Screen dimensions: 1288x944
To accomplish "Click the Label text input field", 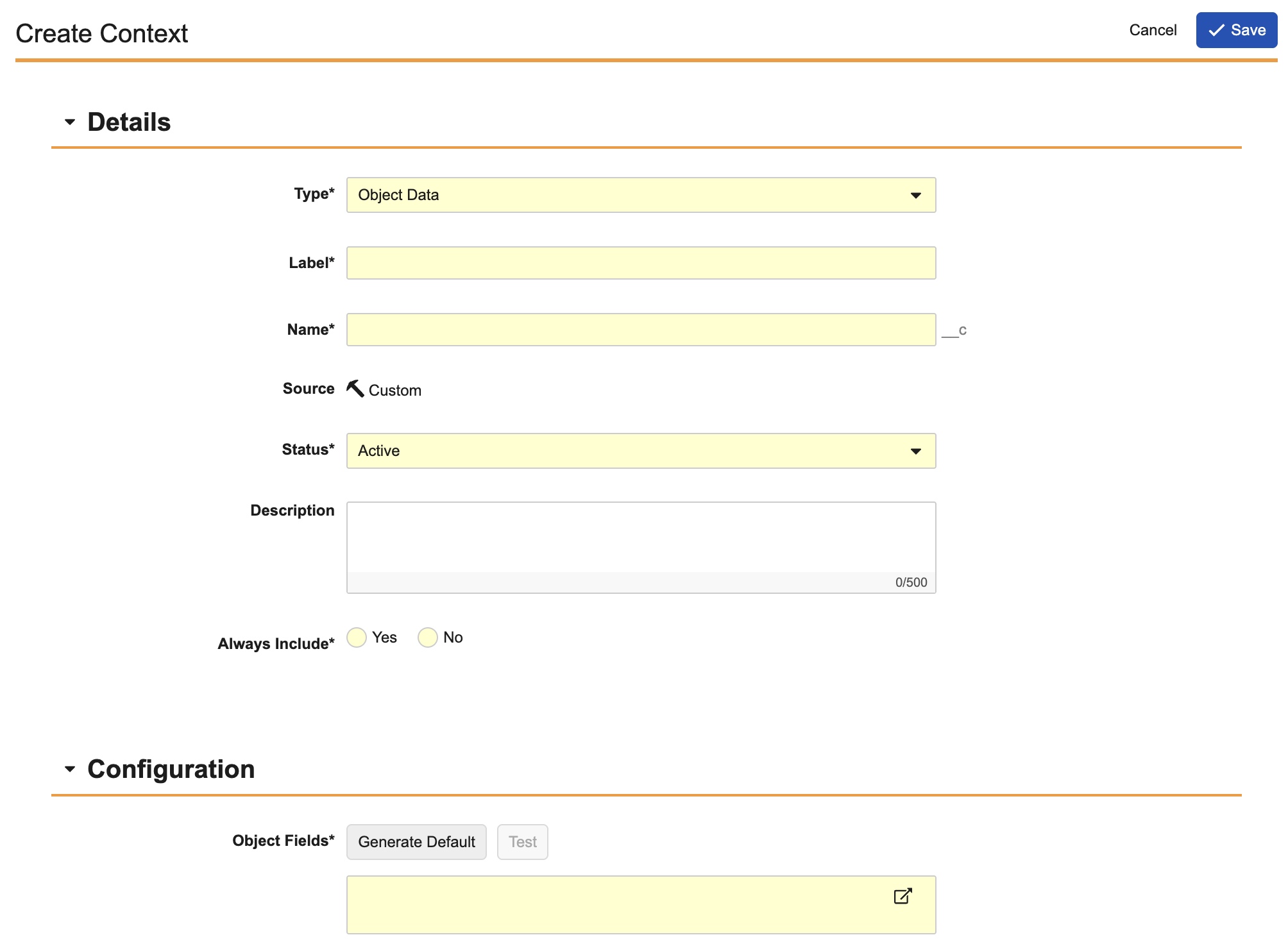I will 640,263.
